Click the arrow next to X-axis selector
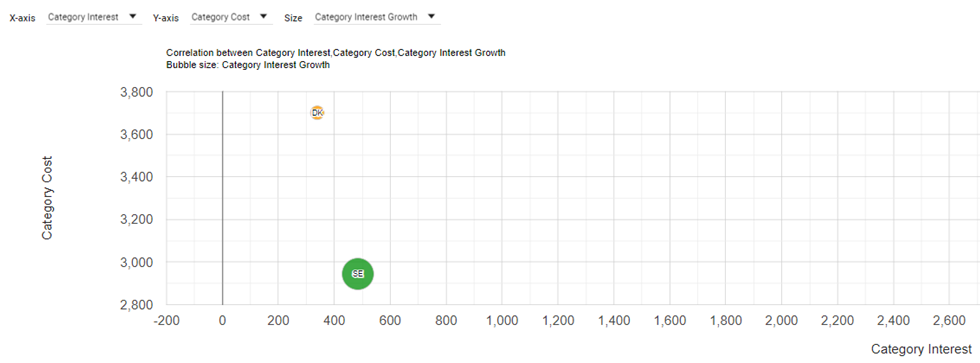The height and width of the screenshot is (363, 980). (x=132, y=17)
